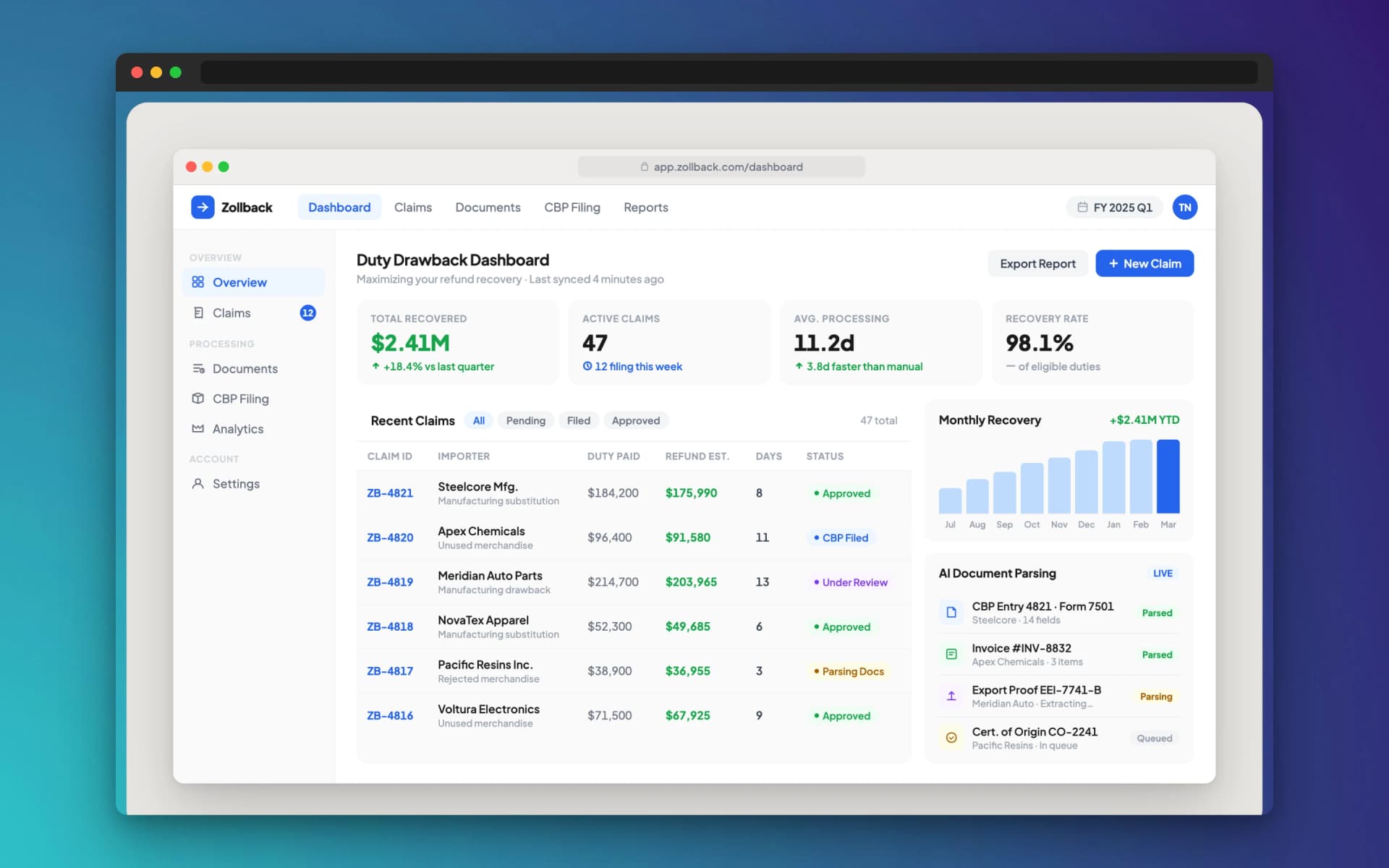Click the Export Proof upload arrow icon
Screen dimensions: 1389x868
point(951,696)
